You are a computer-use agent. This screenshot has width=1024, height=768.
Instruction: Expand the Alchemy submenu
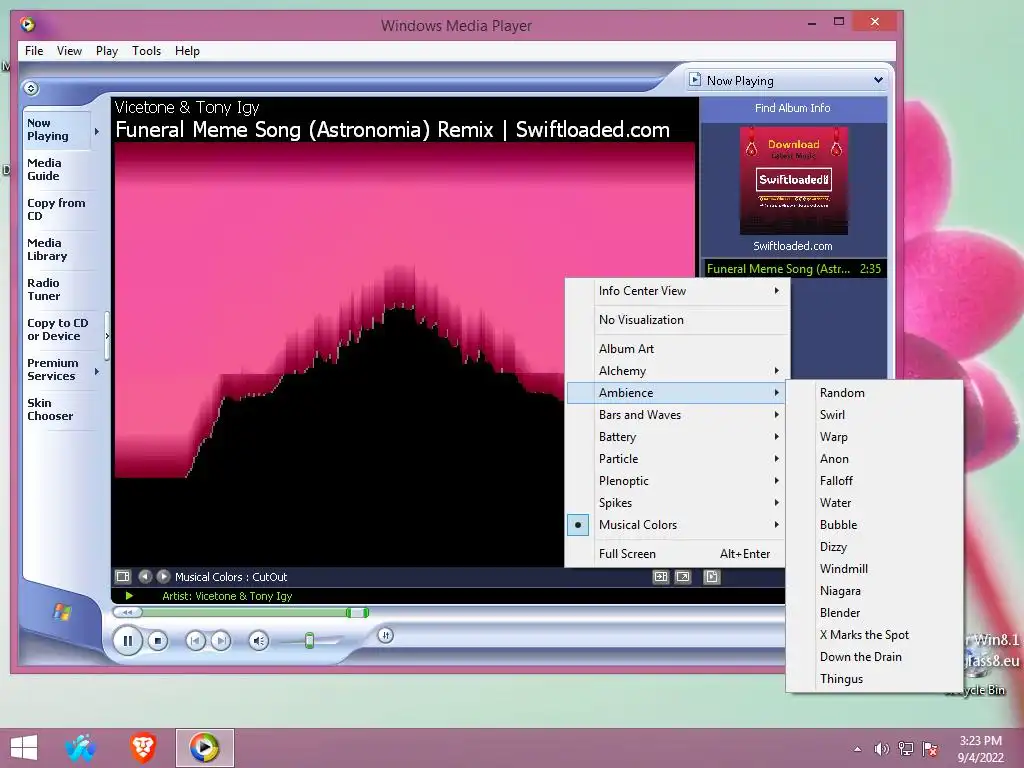[678, 371]
